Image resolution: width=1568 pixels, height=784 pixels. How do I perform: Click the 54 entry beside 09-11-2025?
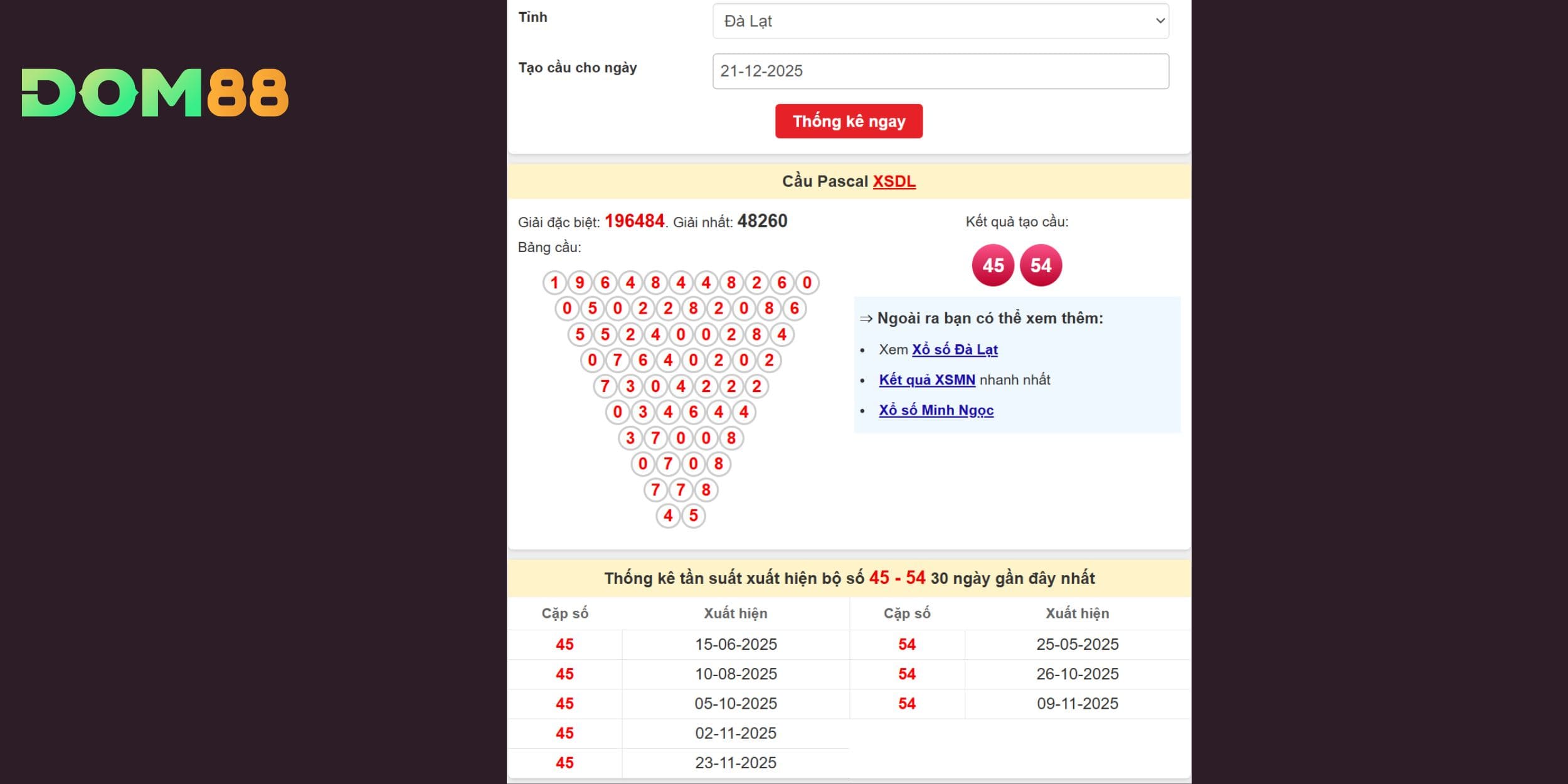coord(907,704)
